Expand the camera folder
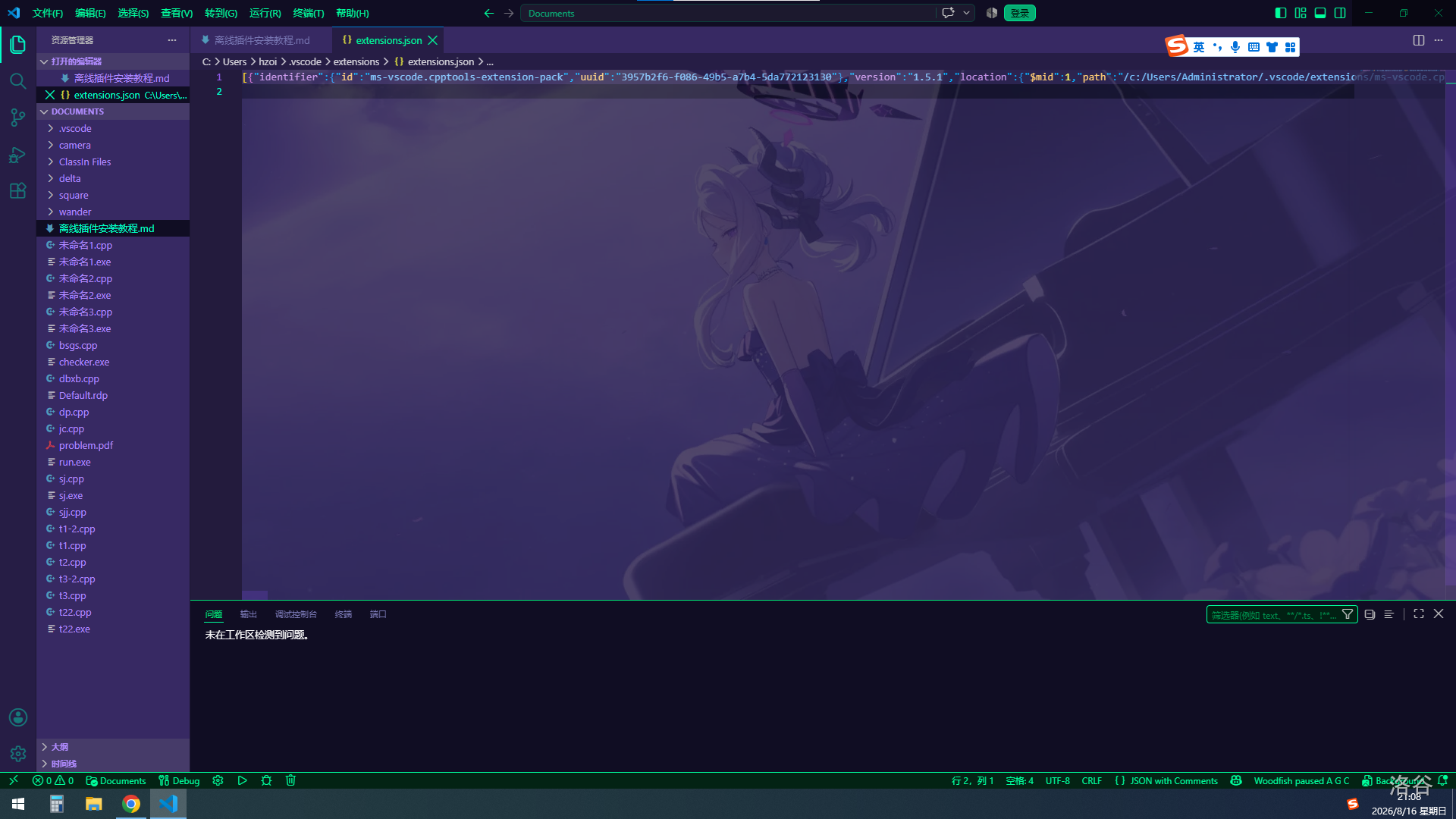Image resolution: width=1456 pixels, height=819 pixels. click(x=113, y=145)
